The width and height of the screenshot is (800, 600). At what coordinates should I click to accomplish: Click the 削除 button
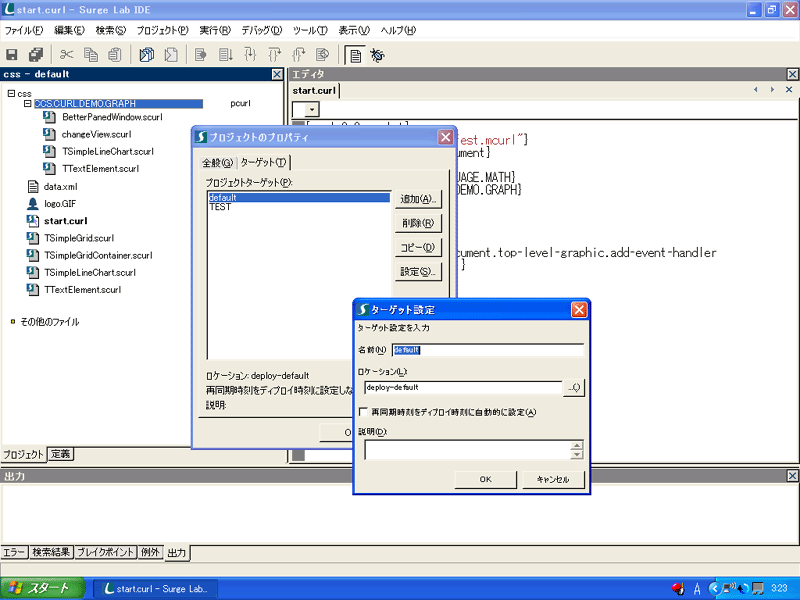(418, 223)
